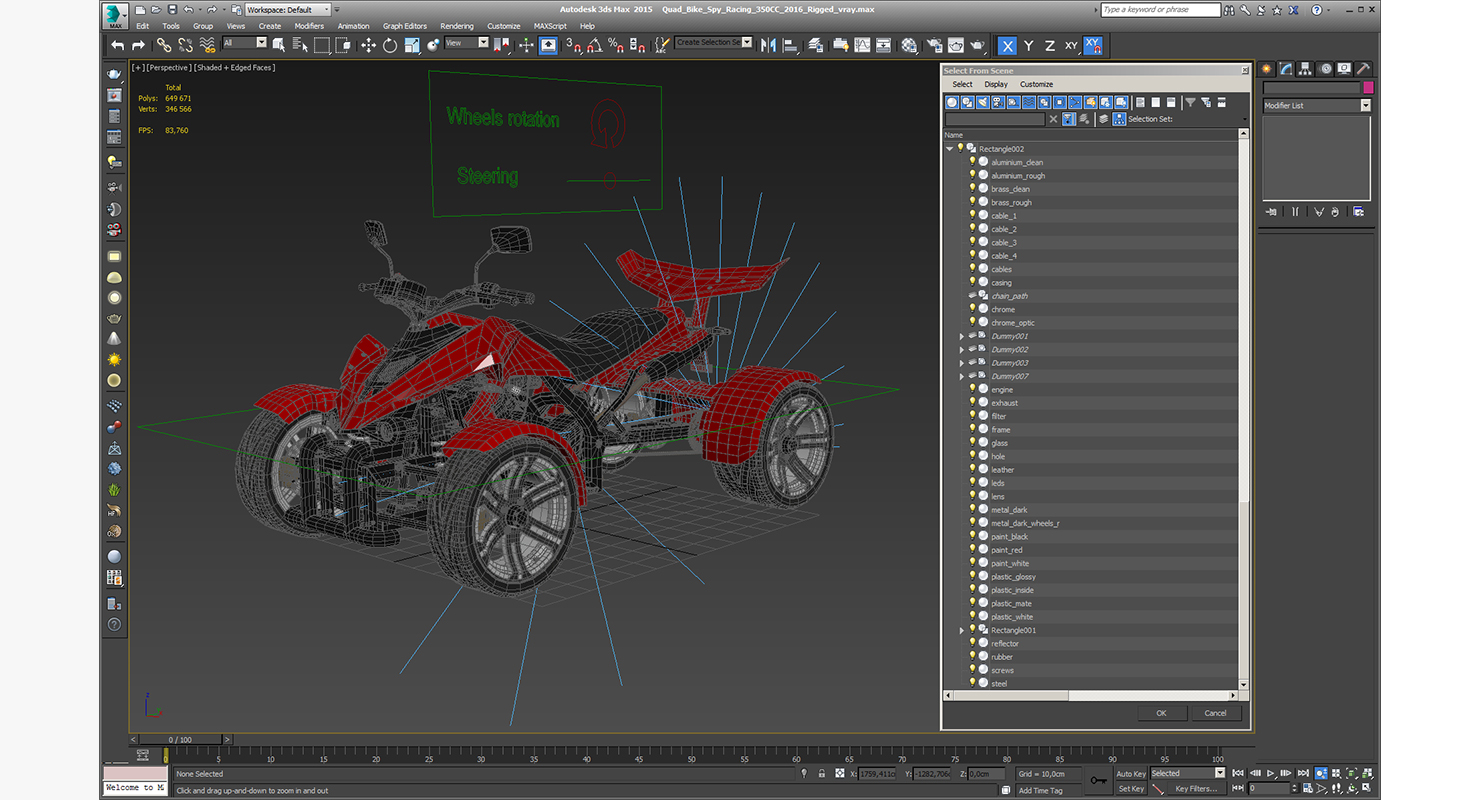Open the Material Editor from toolbar
Screen dimensions: 1480x800
pyautogui.click(x=909, y=45)
